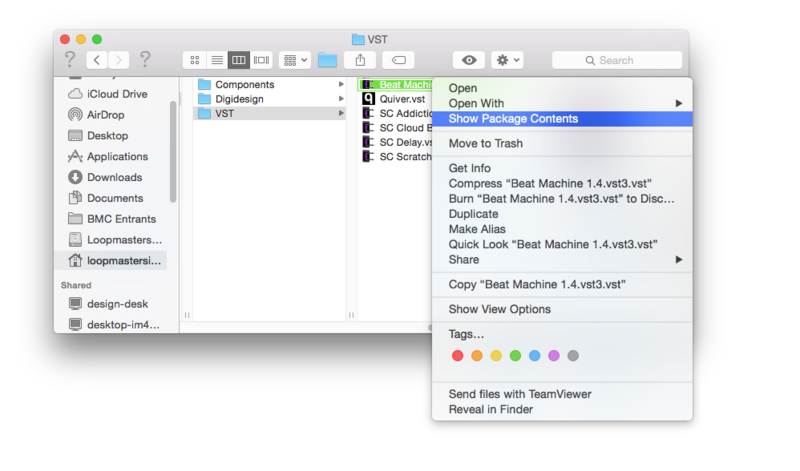Click the sidebar vertical scrollbar
Viewport: 800px width, 471px height.
[173, 152]
